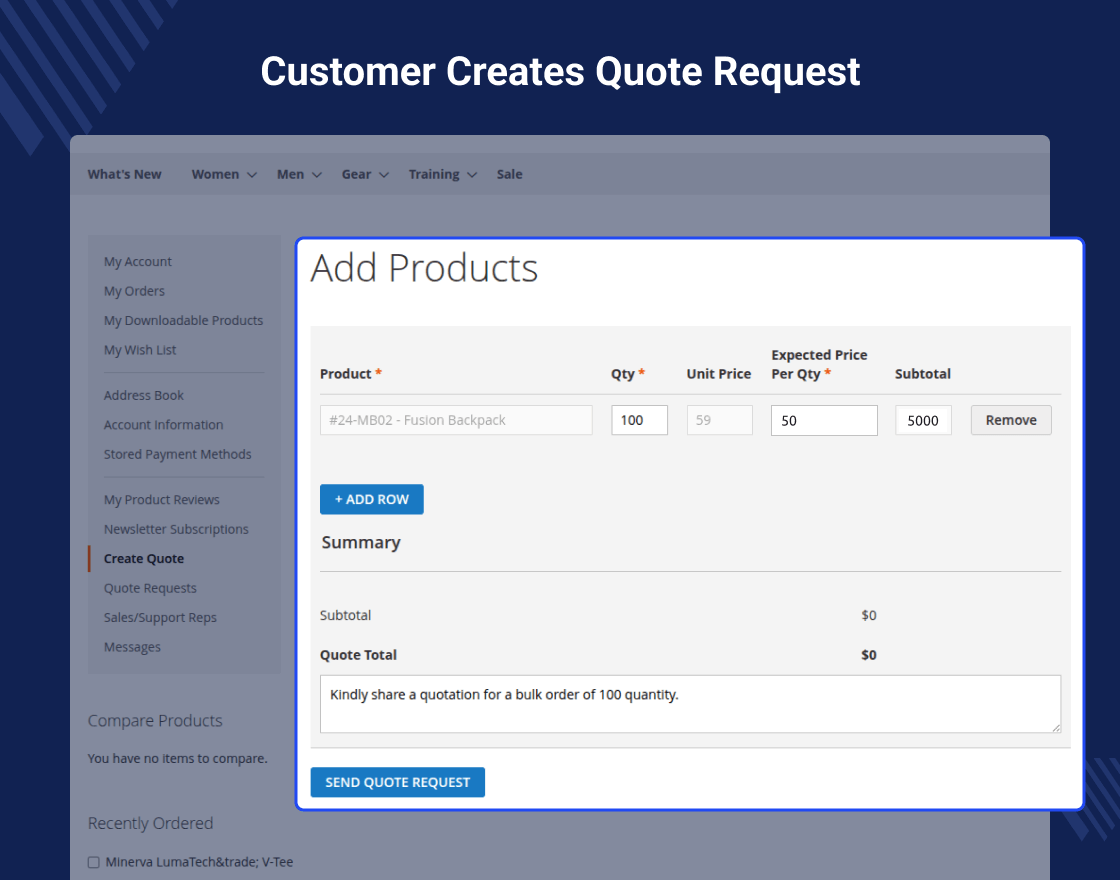1120x880 pixels.
Task: Click the Qty input field
Action: (639, 420)
